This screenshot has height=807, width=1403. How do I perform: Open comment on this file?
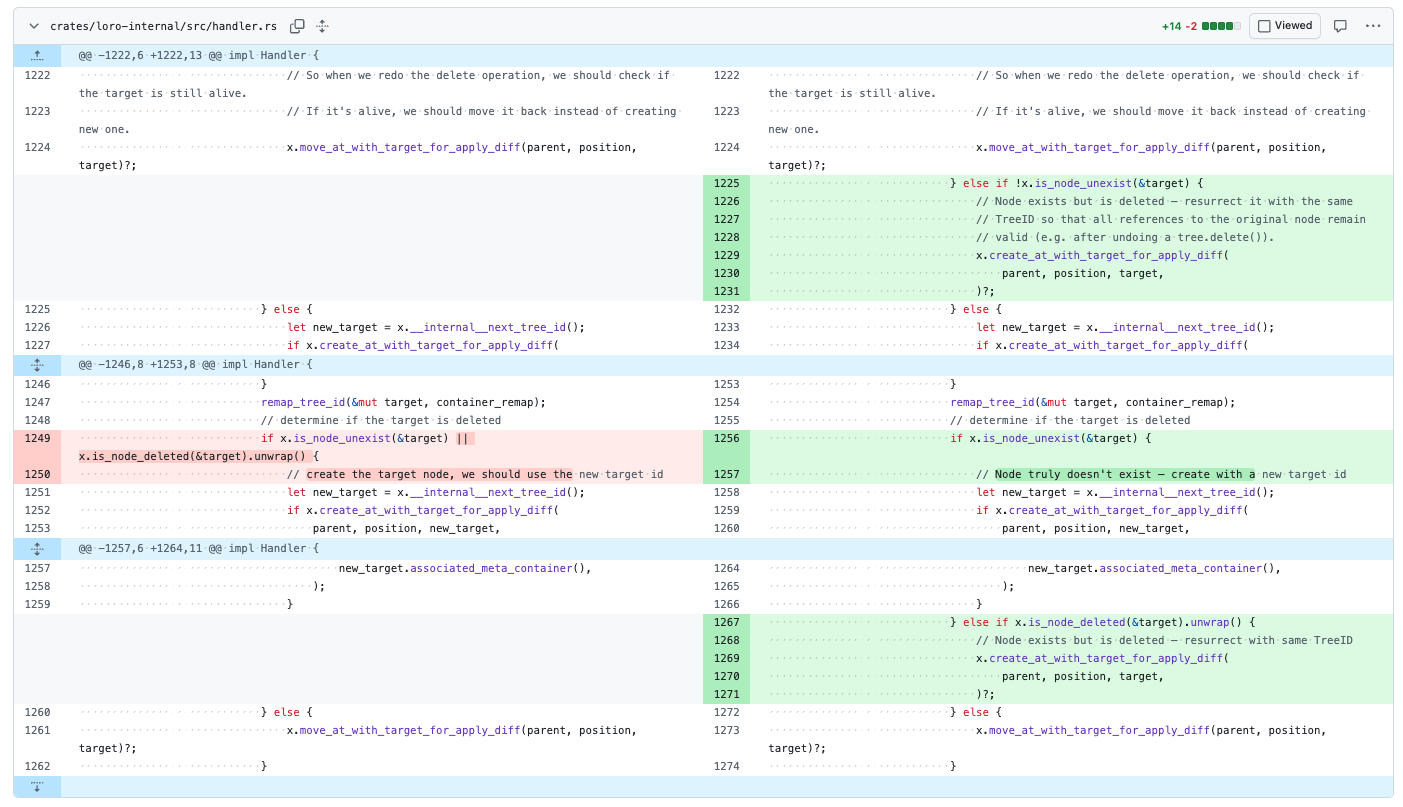click(x=1340, y=26)
